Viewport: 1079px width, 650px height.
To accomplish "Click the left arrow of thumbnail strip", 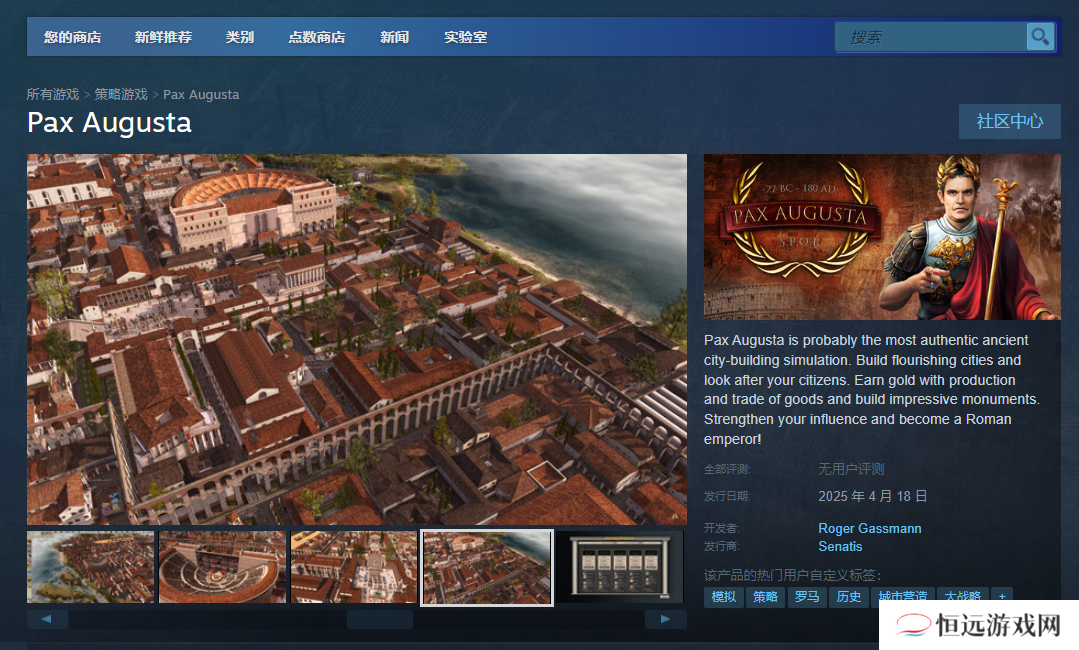I will point(47,619).
